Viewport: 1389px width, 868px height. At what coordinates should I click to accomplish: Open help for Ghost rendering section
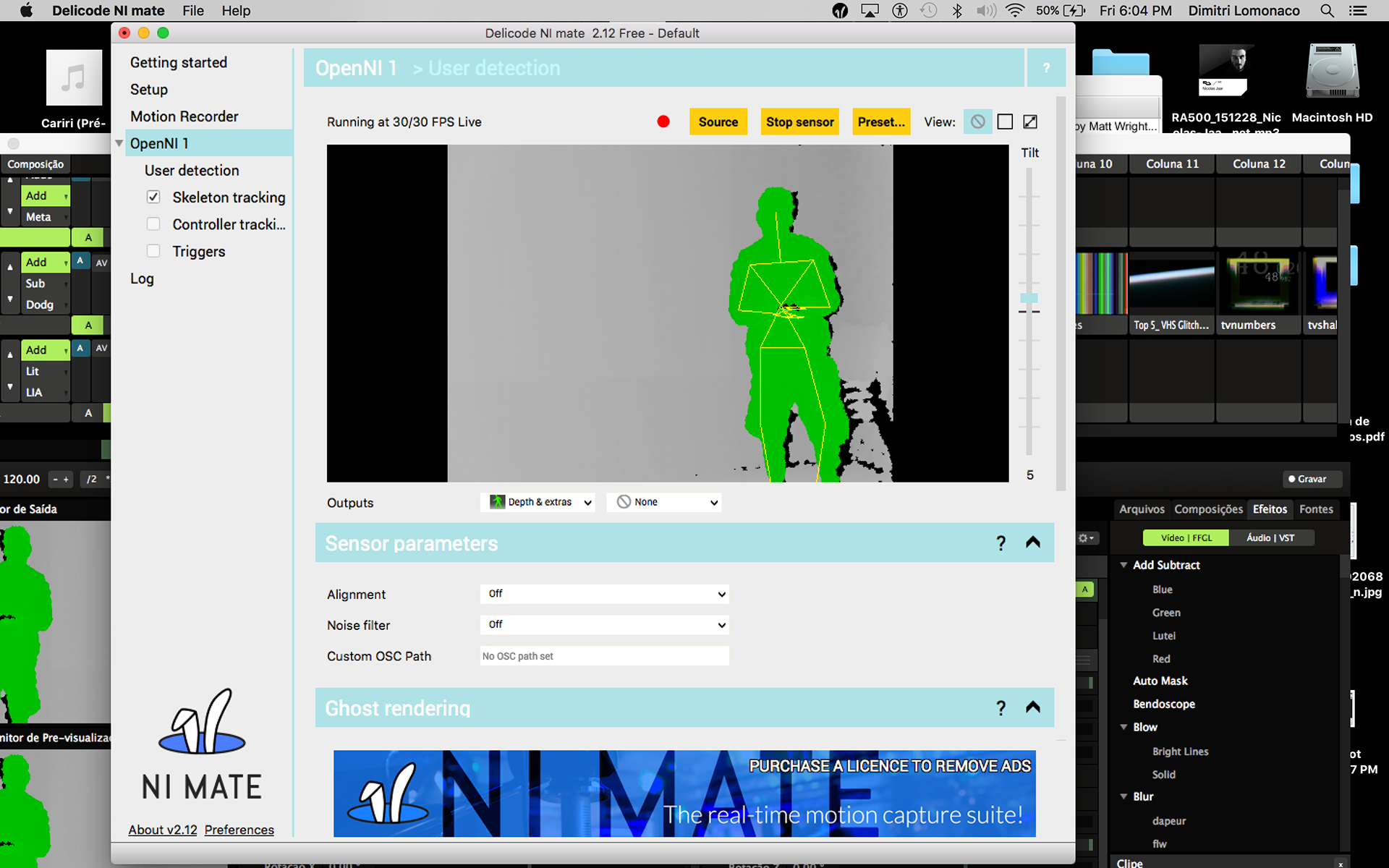pyautogui.click(x=1001, y=707)
